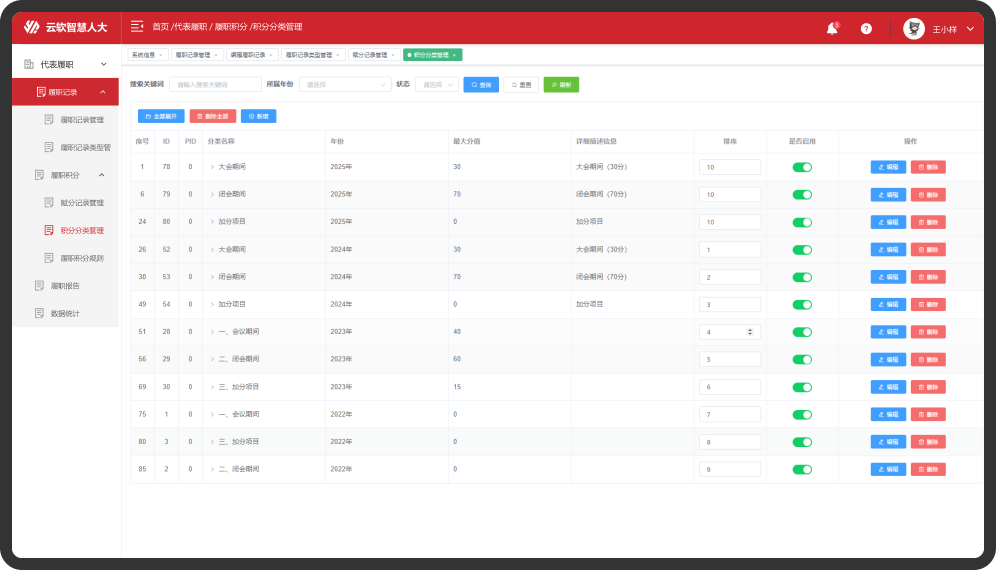Click the 云软智慧人大 logo icon
This screenshot has height=570, width=996.
(x=32, y=27)
